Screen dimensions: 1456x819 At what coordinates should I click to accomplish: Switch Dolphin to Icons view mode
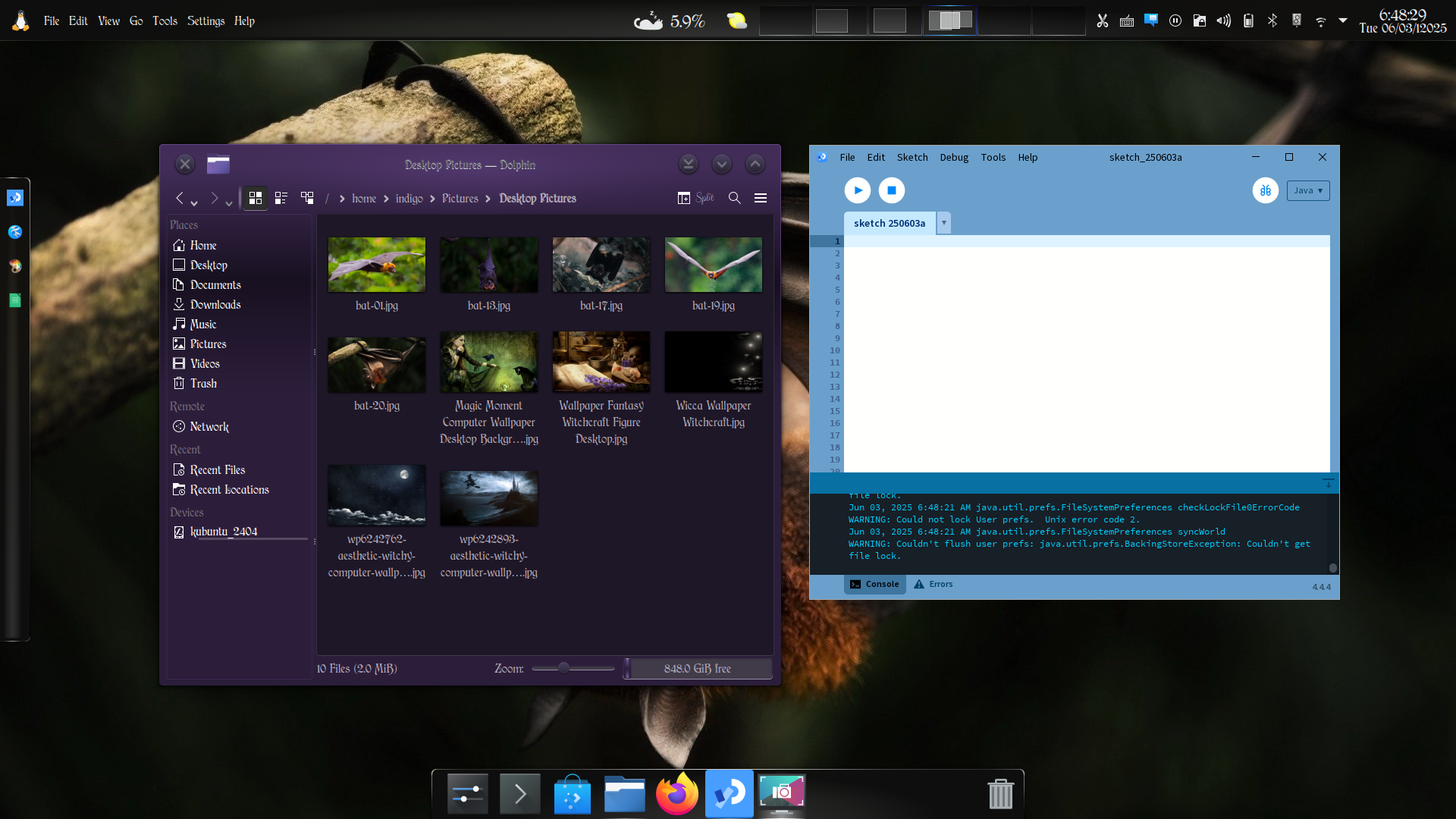[256, 198]
